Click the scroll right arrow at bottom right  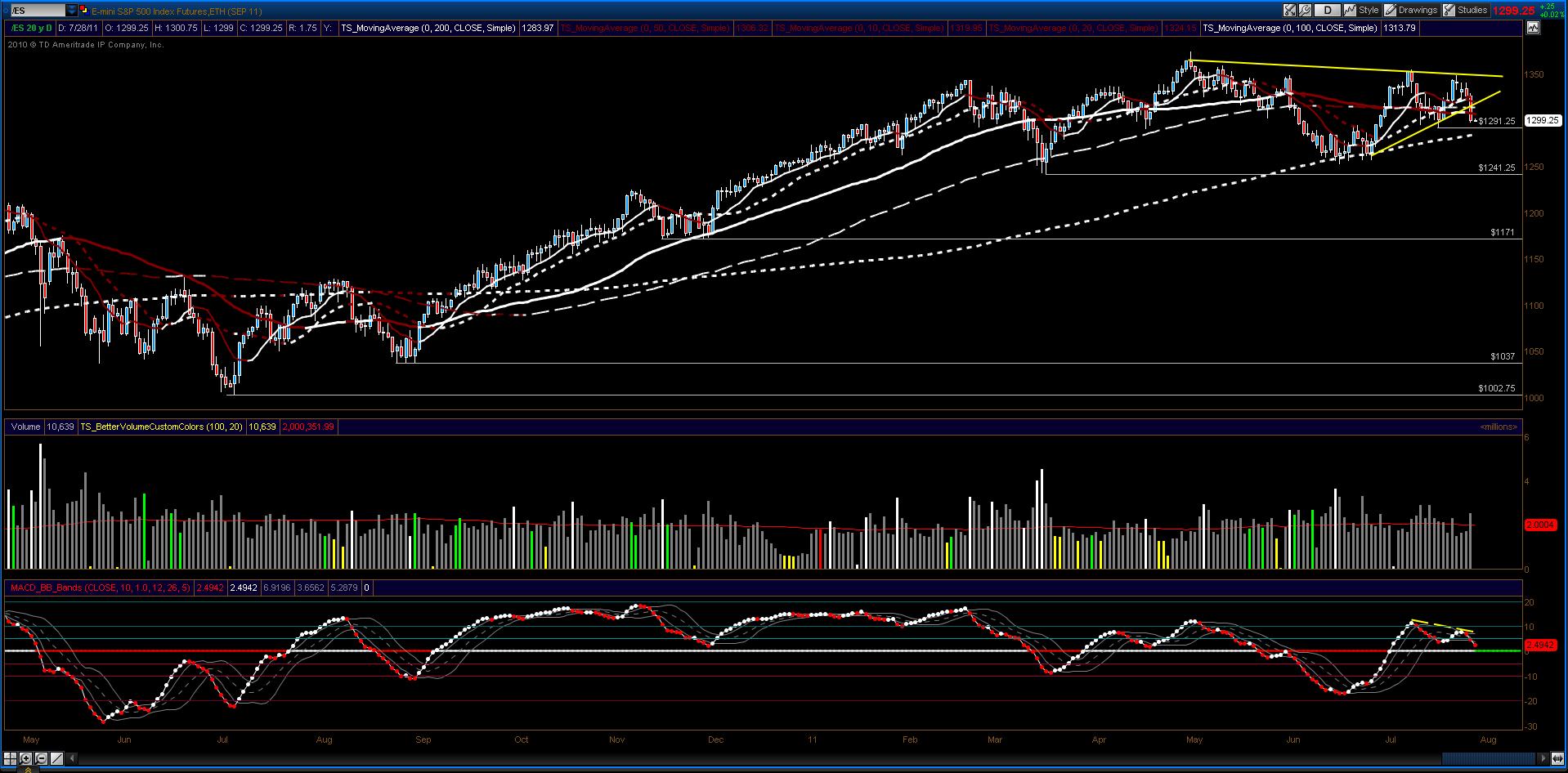pos(1543,758)
